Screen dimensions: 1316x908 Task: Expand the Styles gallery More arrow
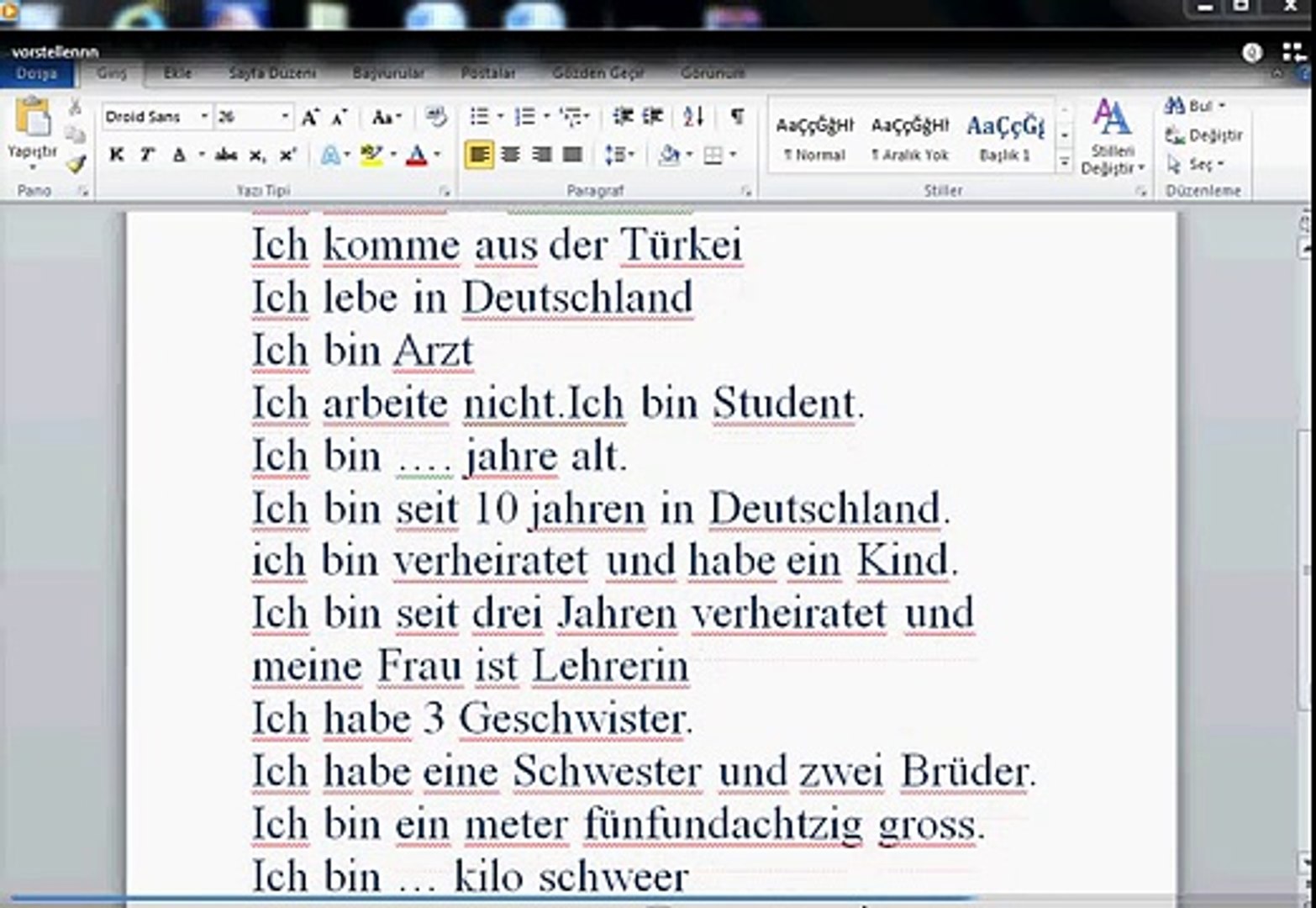(x=1065, y=162)
